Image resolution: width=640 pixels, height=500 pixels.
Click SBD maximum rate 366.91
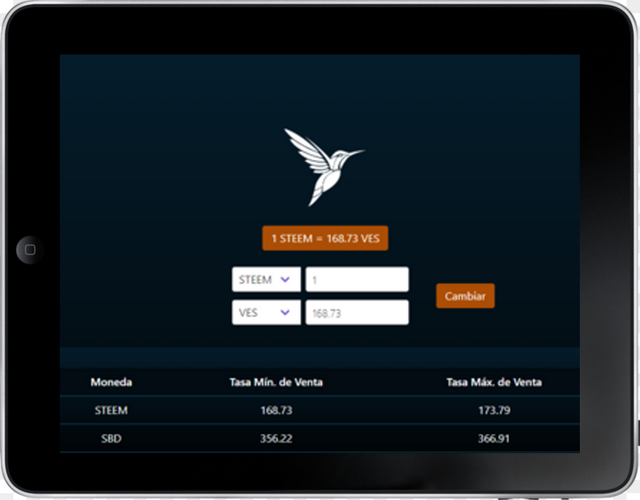coord(494,439)
